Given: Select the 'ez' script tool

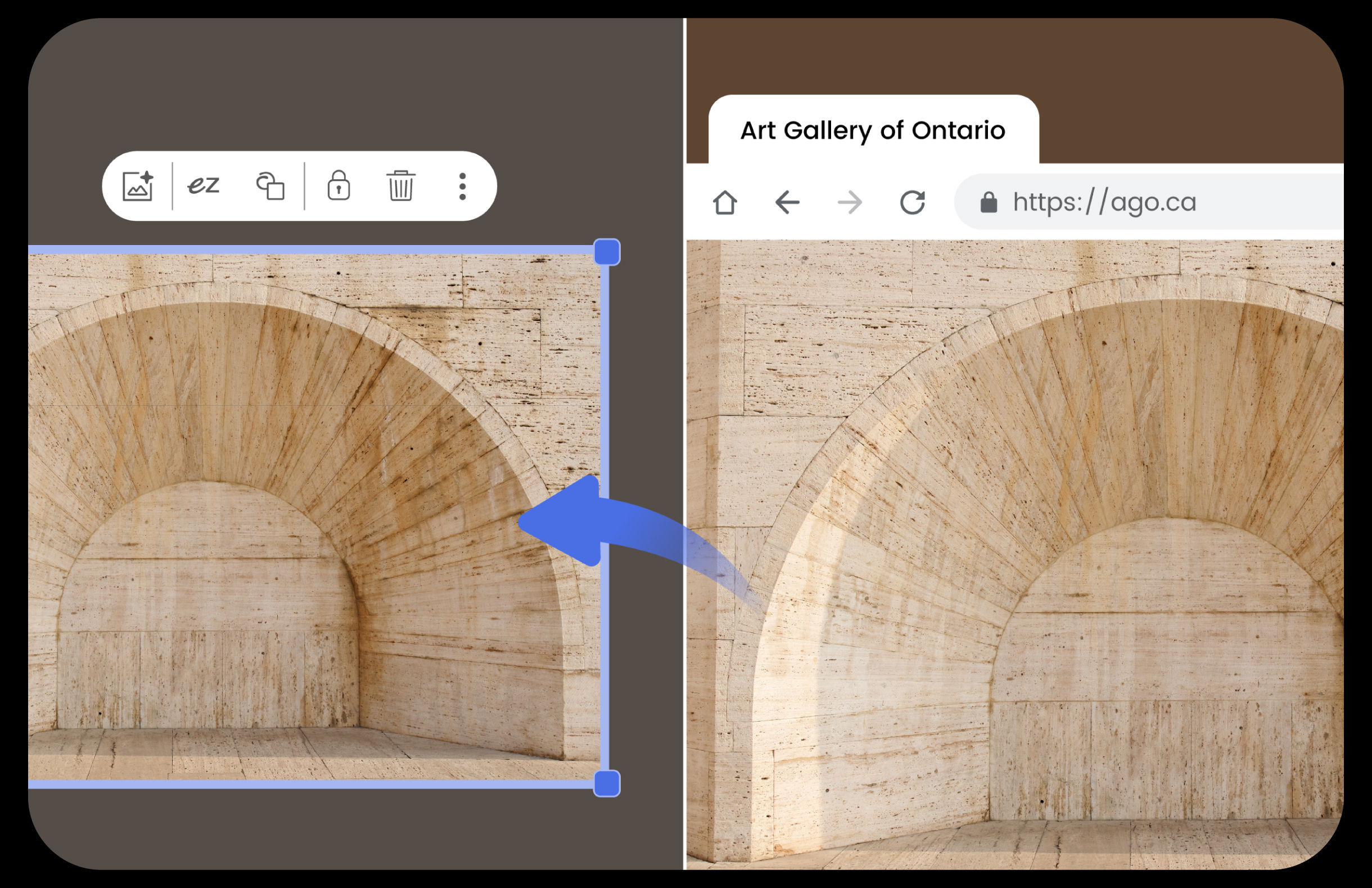Looking at the screenshot, I should (x=204, y=185).
